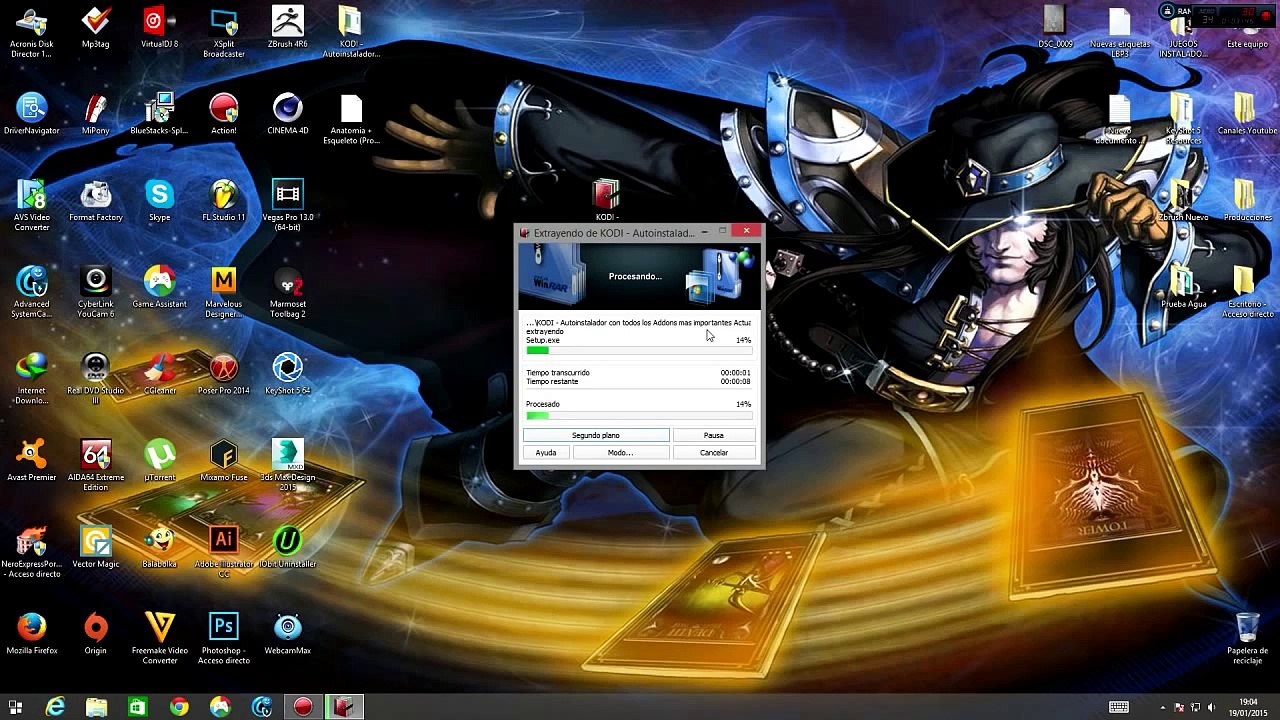Select the Internet Download desktop icon
Viewport: 1280px width, 720px height.
[x=32, y=380]
